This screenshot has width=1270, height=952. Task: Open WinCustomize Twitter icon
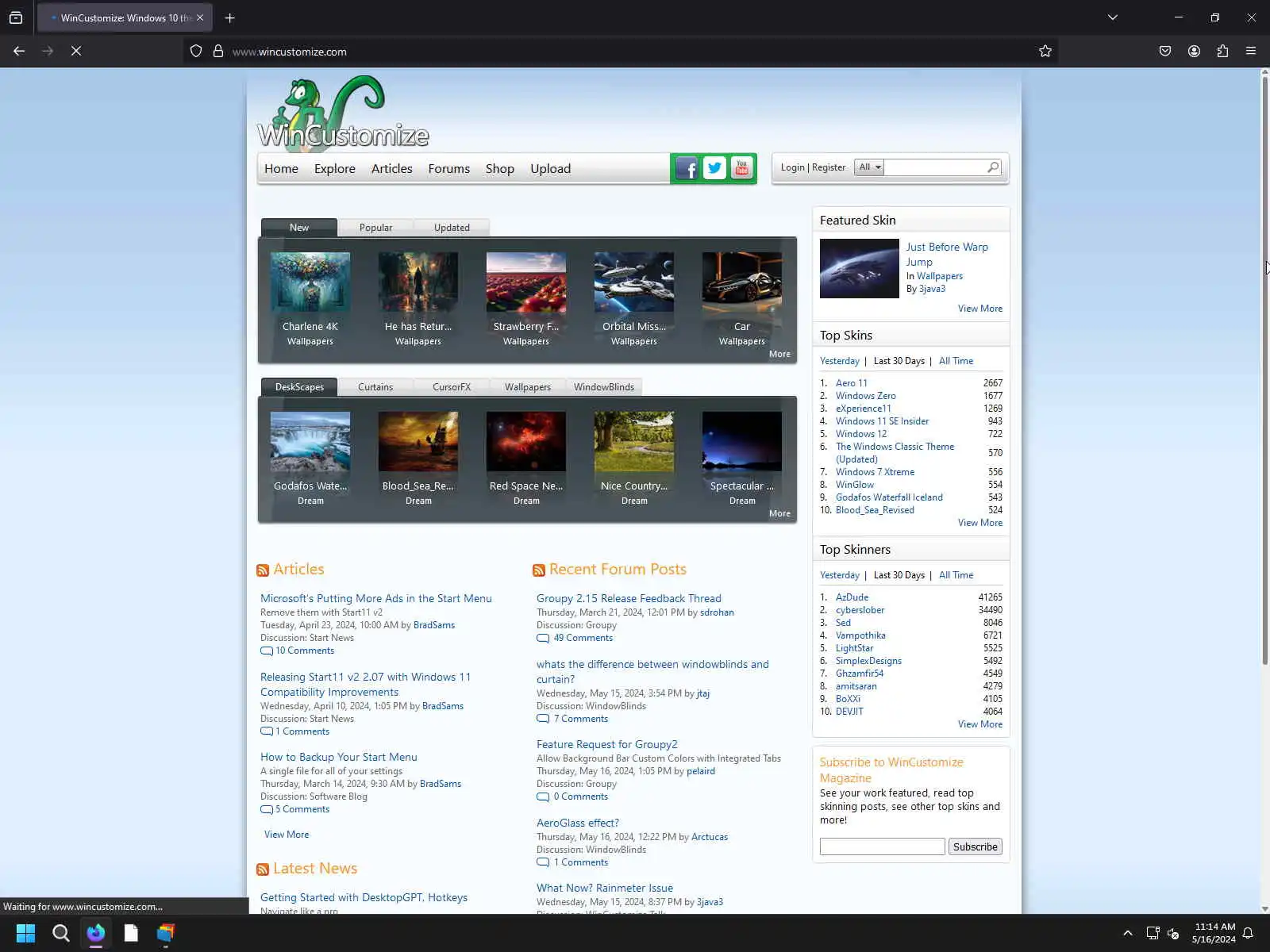[x=714, y=168]
